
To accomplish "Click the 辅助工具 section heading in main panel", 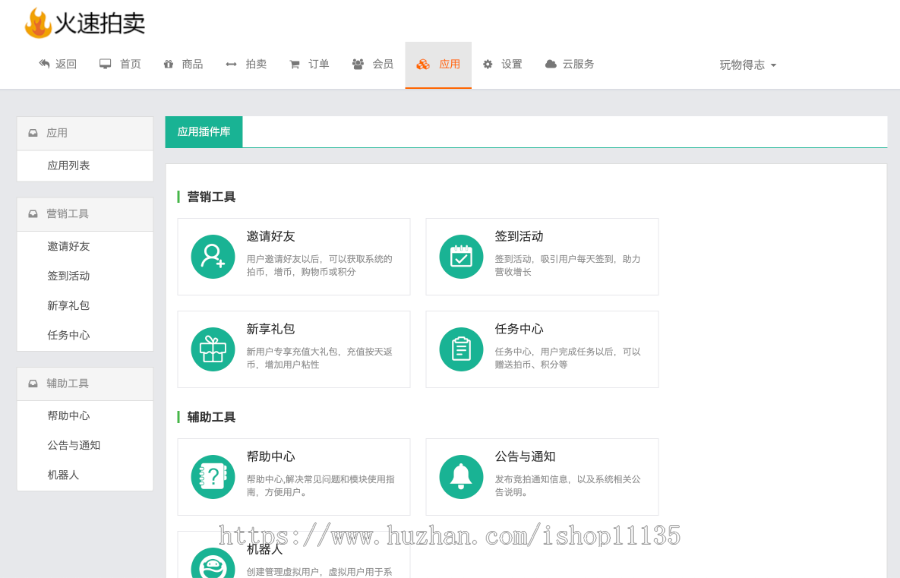I will (x=211, y=417).
